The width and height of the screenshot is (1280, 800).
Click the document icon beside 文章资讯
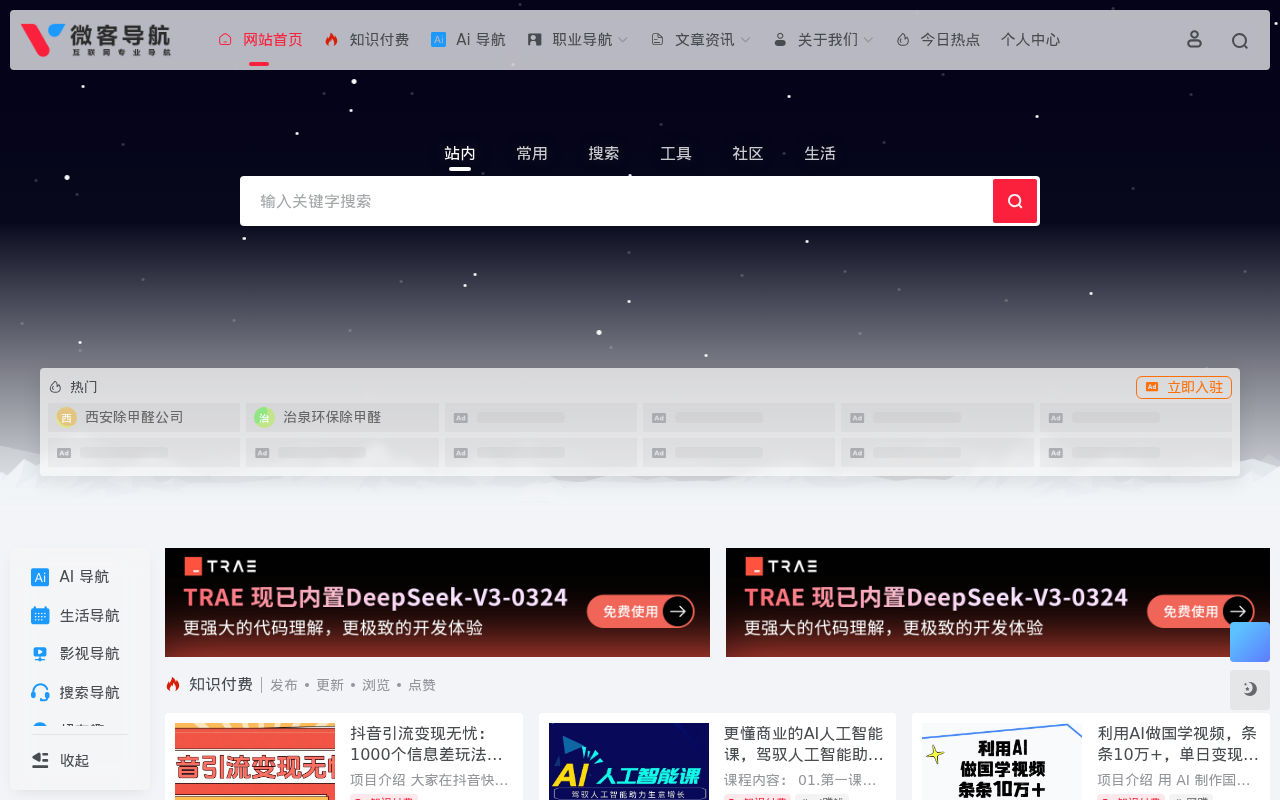pos(657,40)
